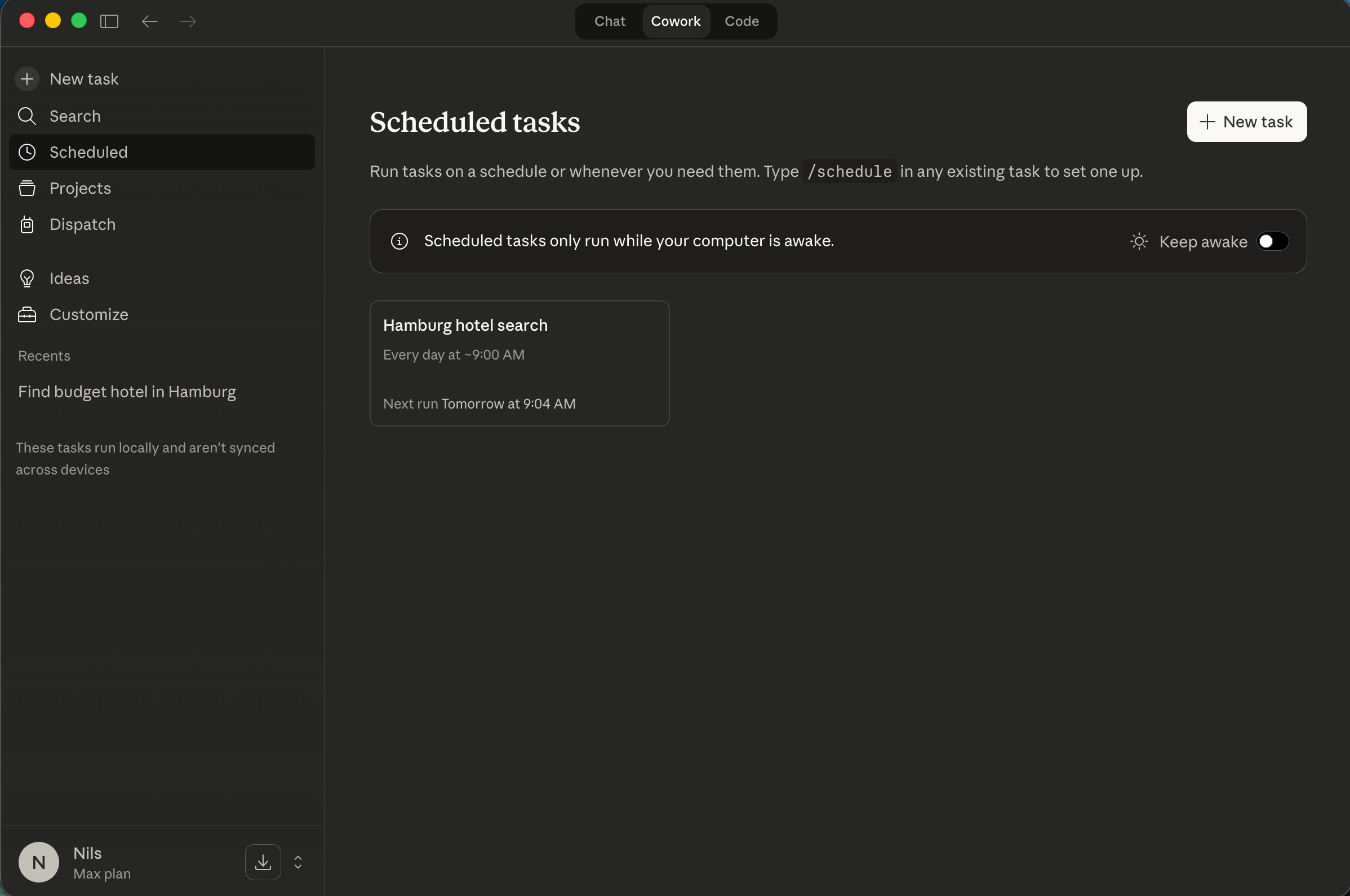Click the plus icon beside New task in sidebar

click(x=27, y=79)
